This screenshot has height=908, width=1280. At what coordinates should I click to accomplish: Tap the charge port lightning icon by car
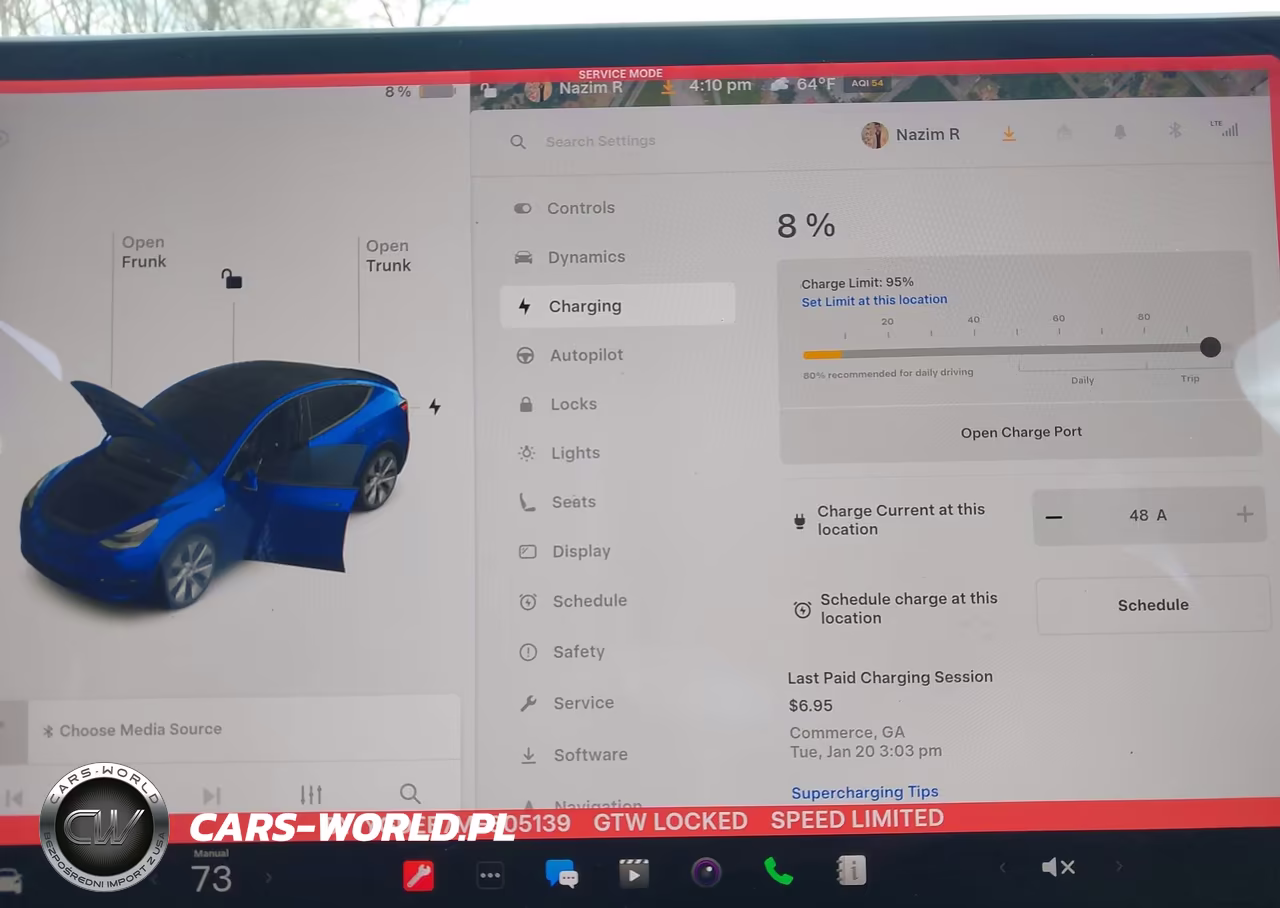point(434,406)
